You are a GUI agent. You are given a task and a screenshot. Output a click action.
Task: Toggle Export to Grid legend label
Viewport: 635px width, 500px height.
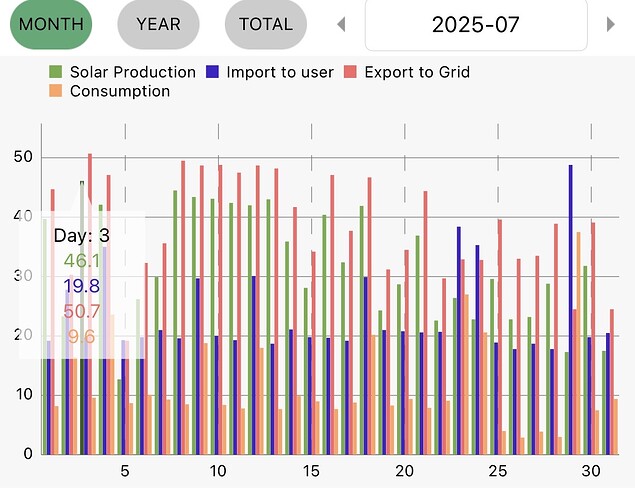tap(417, 72)
